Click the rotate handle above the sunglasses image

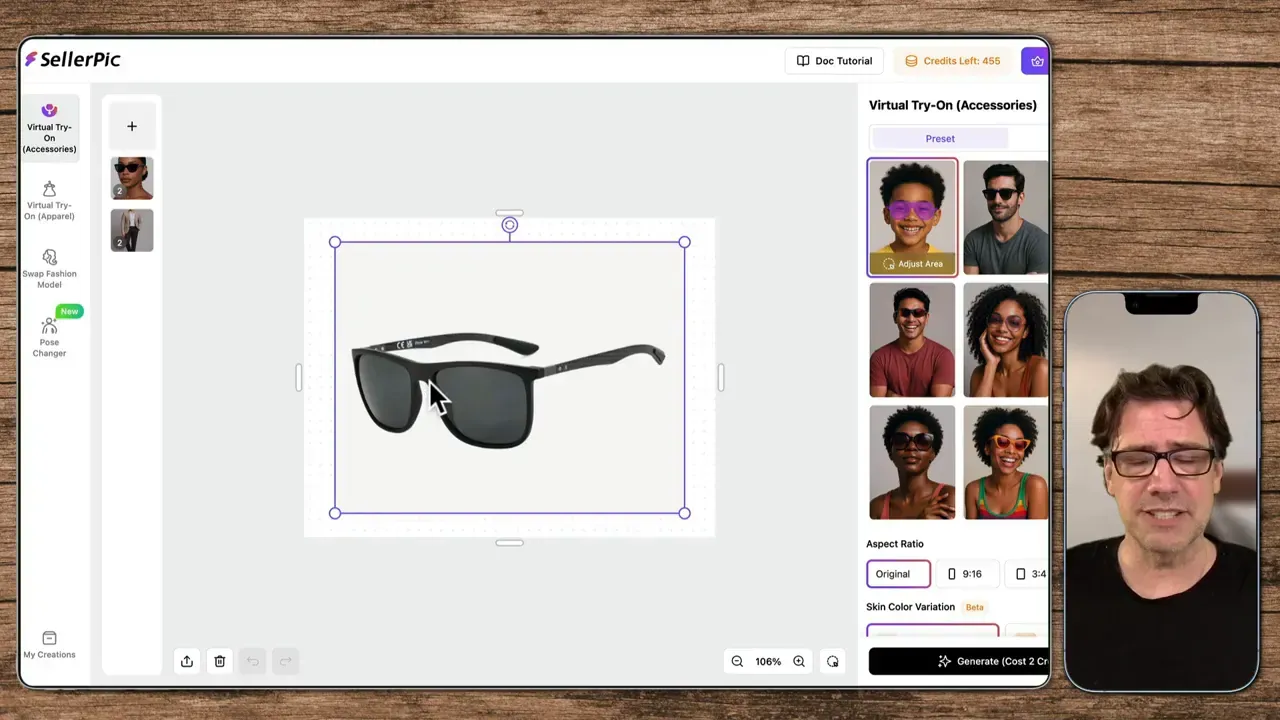(510, 225)
